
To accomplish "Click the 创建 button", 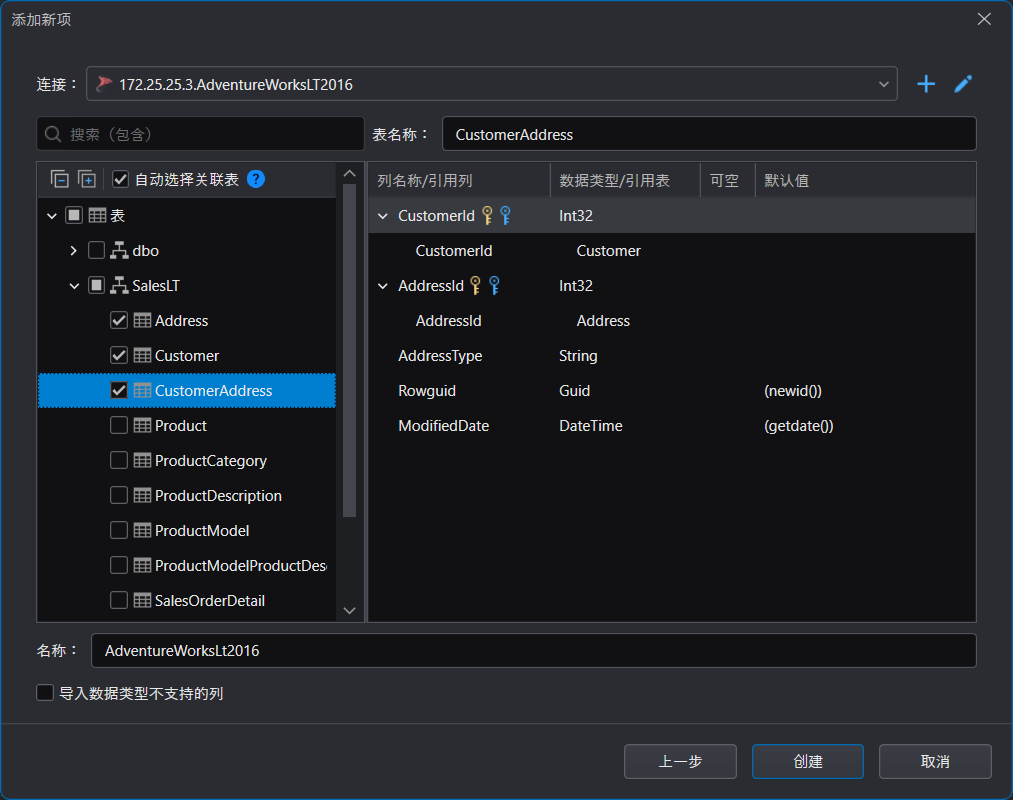I will 808,761.
